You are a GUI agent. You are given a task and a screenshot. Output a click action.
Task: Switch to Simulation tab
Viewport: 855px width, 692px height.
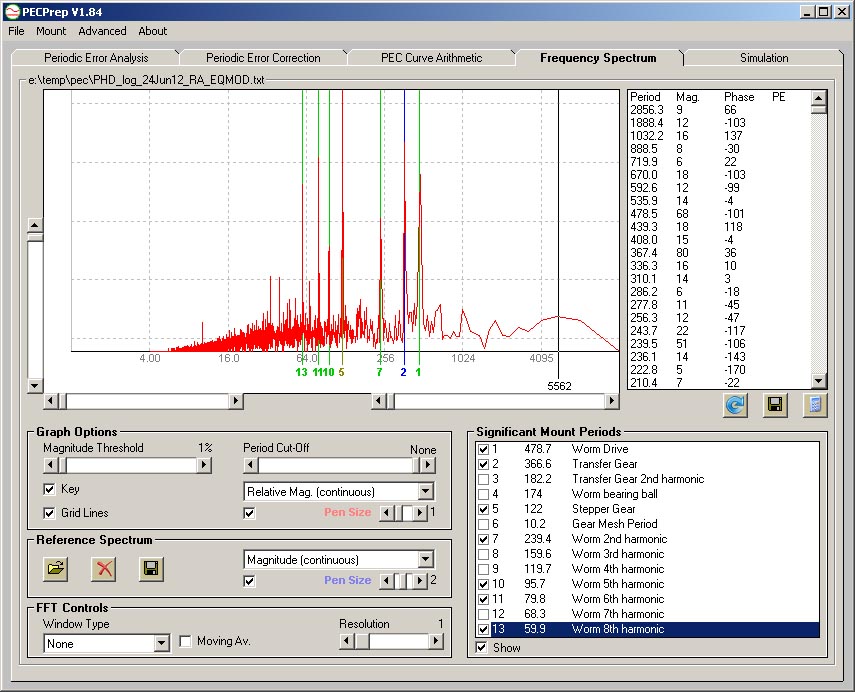[x=763, y=58]
